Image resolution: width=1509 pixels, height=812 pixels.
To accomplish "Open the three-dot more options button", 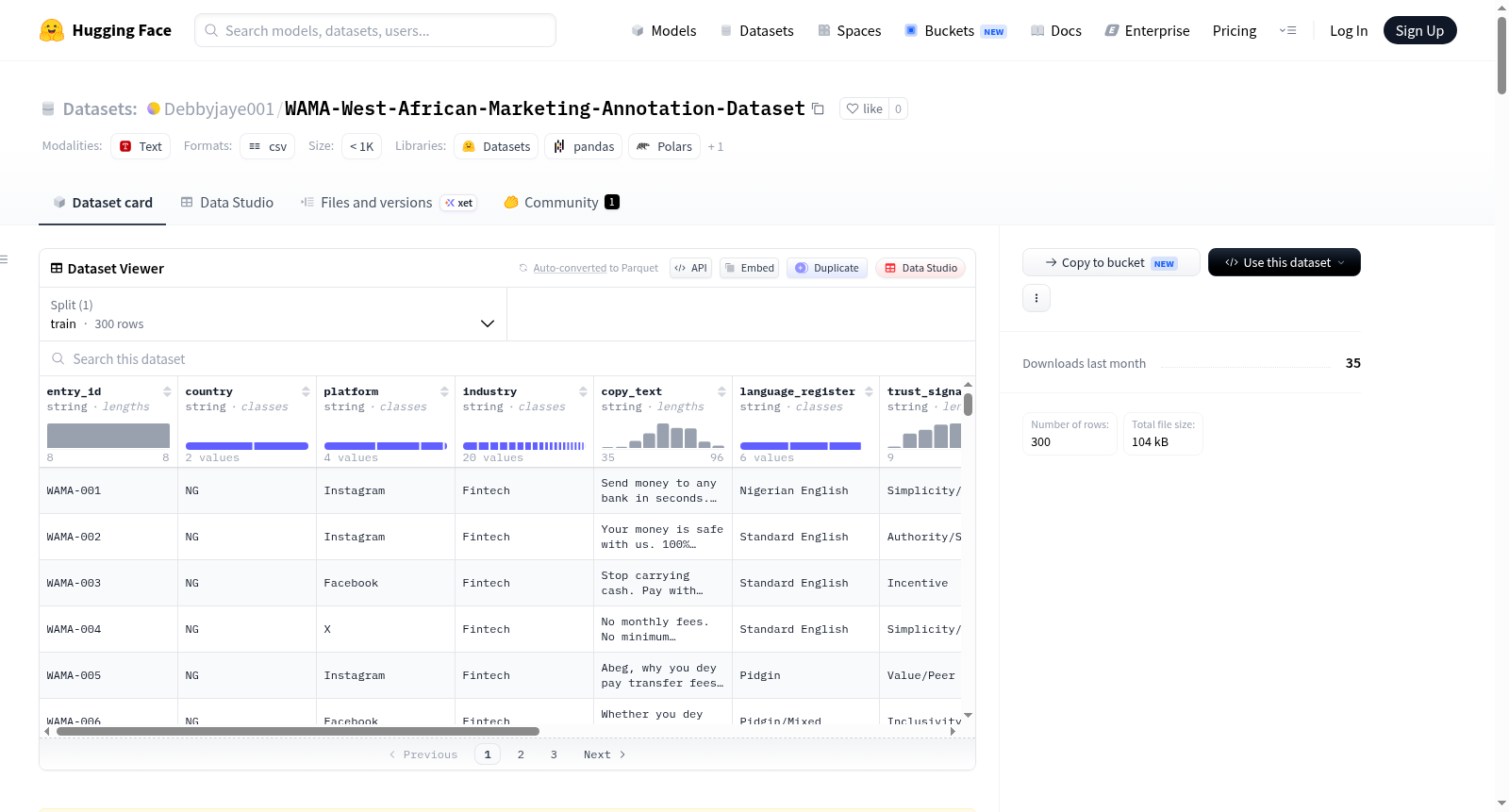I will point(1036,298).
